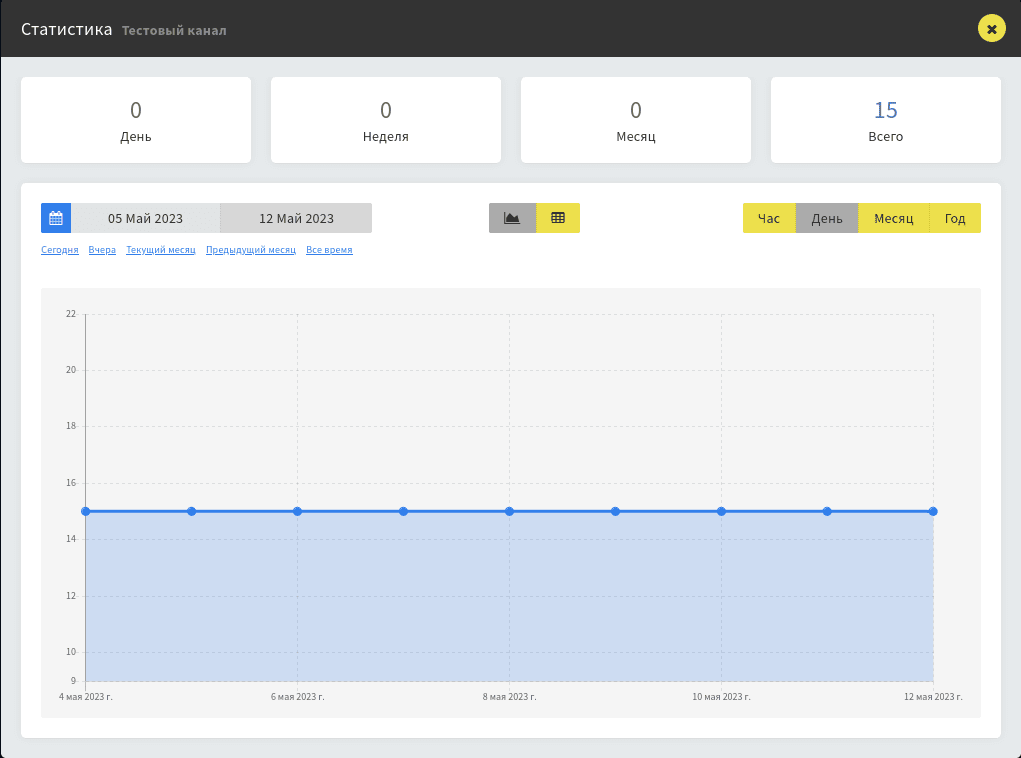Click the День summary card
Screen dimensions: 1021x758
coord(136,120)
